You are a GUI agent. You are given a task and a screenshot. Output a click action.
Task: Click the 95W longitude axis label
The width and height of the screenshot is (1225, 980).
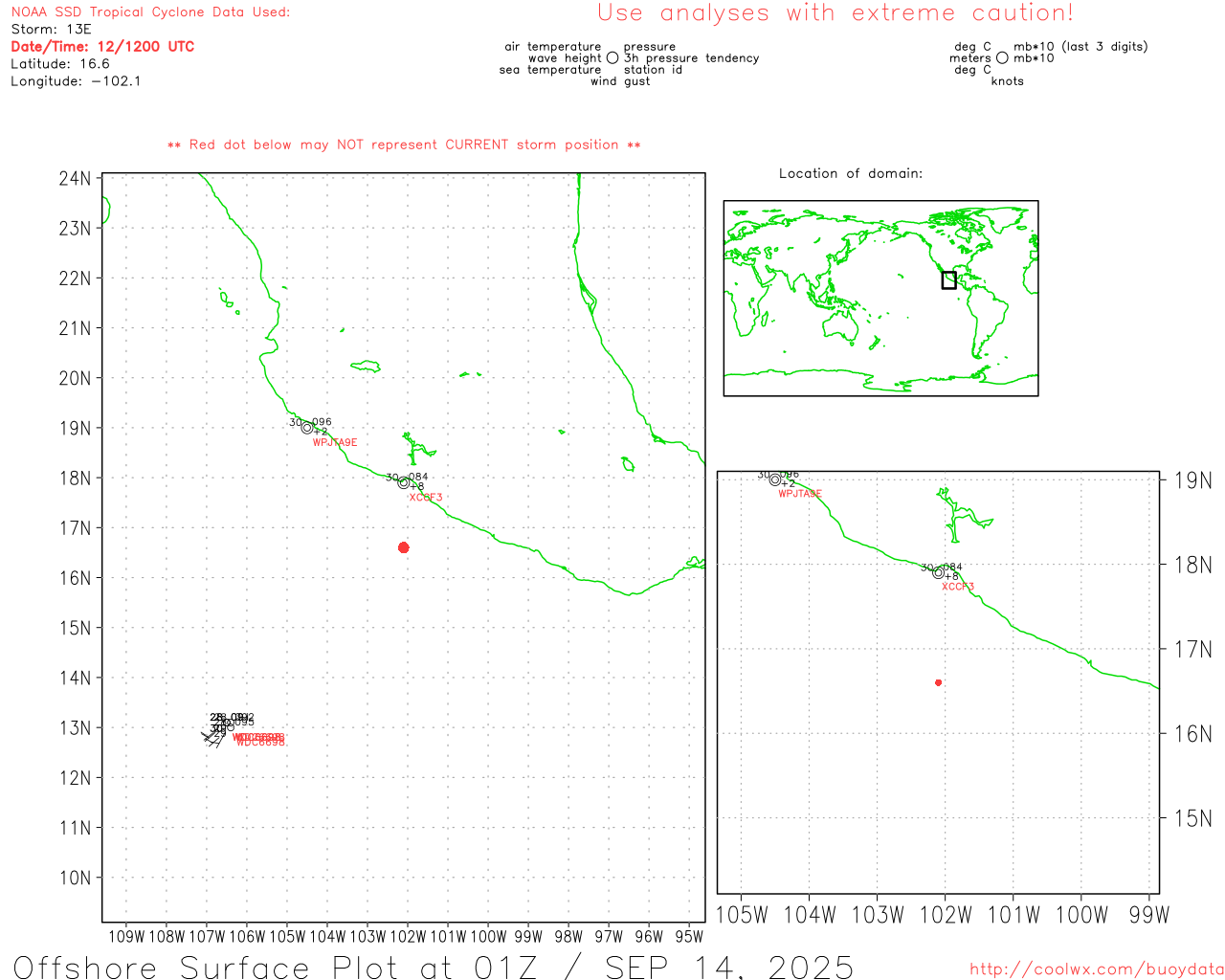pos(689,937)
